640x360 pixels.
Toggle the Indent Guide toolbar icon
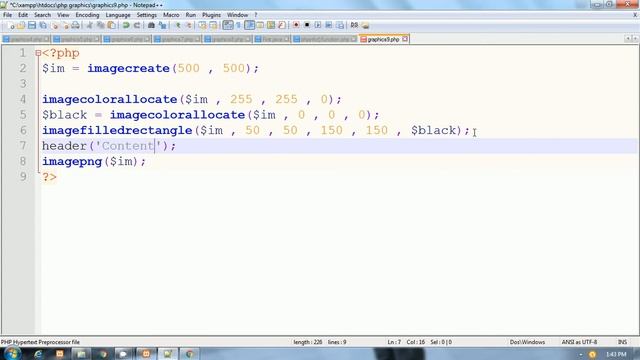click(249, 25)
